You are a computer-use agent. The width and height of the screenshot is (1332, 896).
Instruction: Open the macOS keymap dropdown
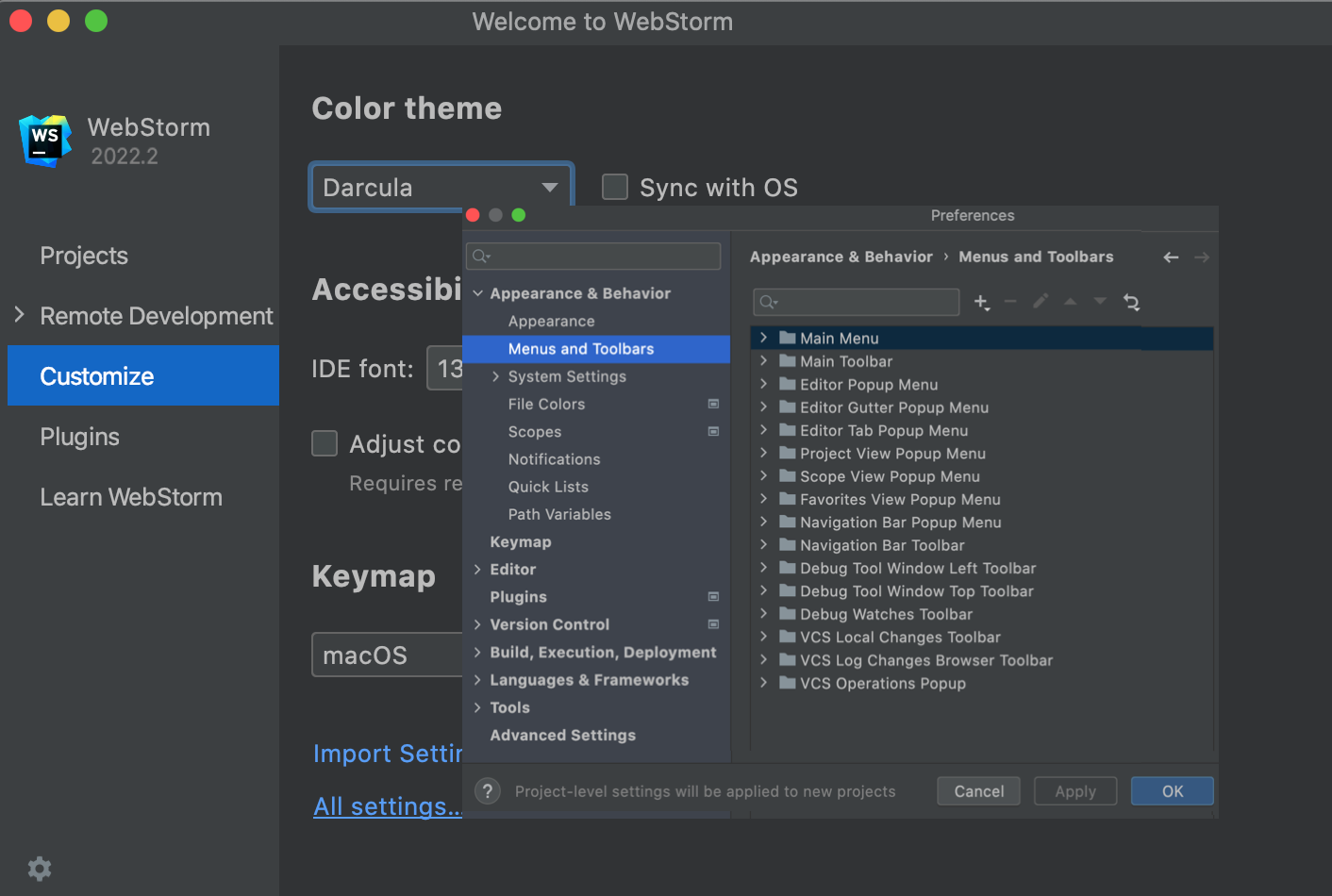click(x=387, y=655)
